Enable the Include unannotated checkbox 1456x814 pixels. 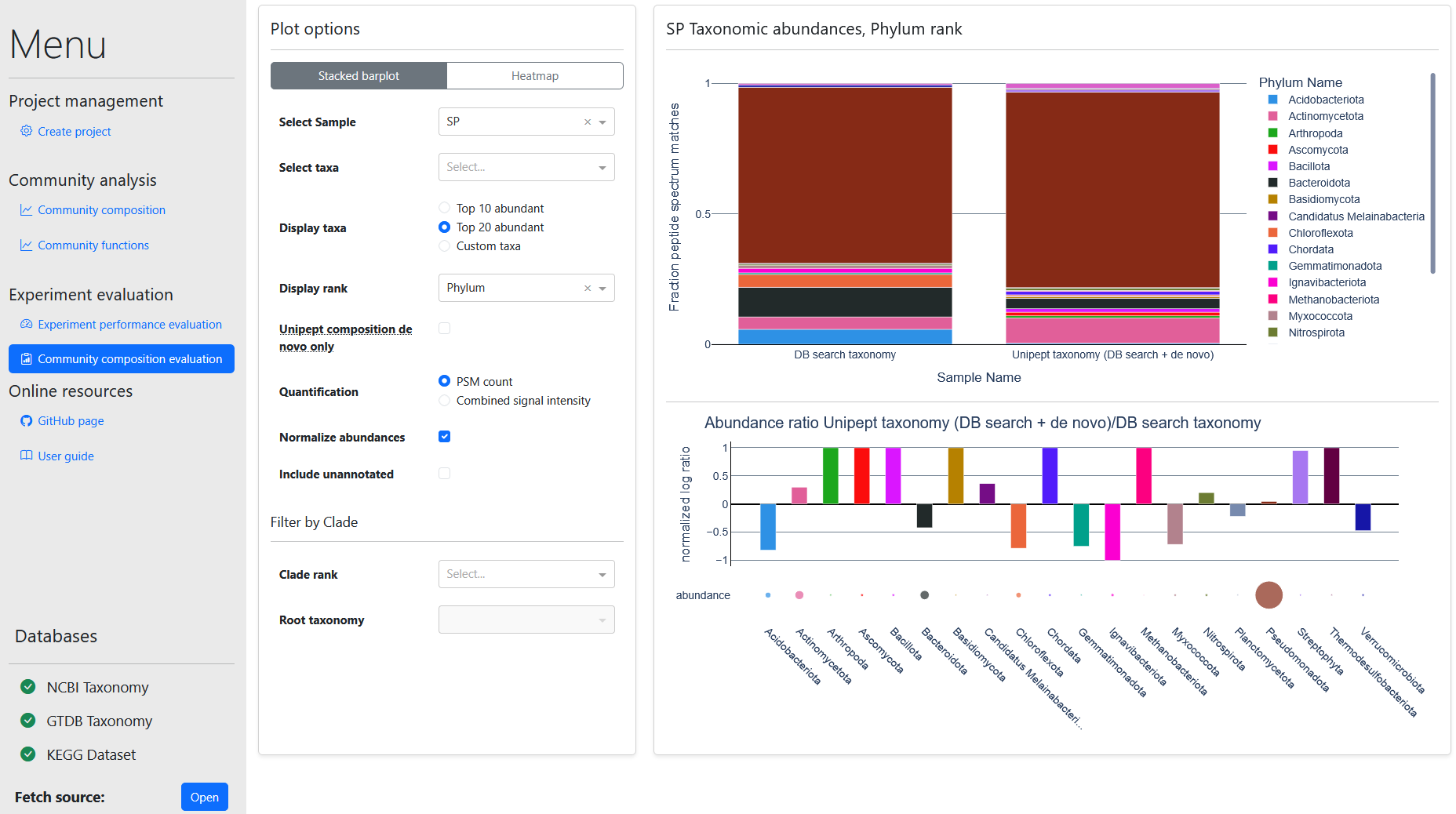click(x=445, y=474)
